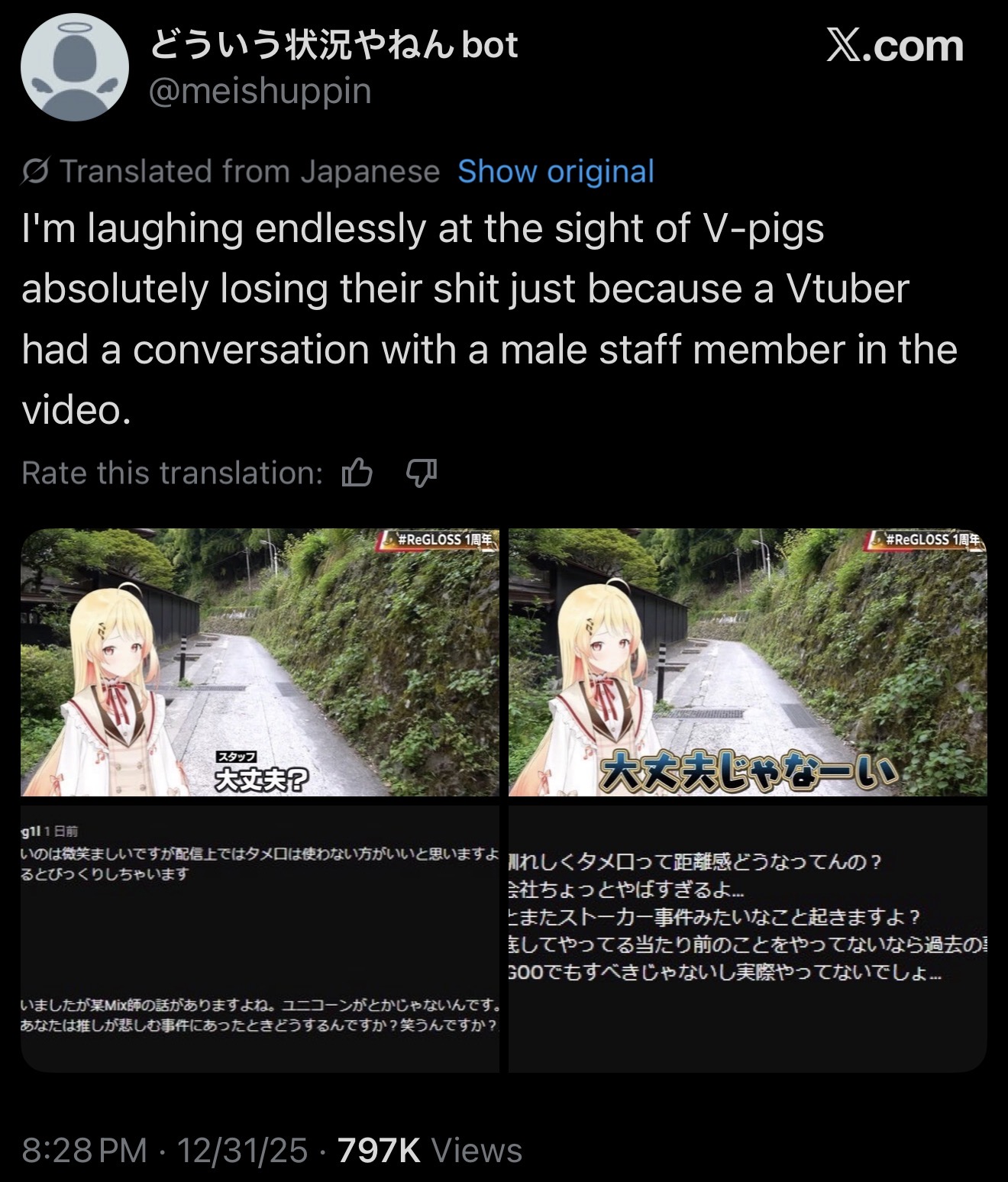Click the translated tweet text body
Screen dimensions: 1008x1182
click(489, 318)
